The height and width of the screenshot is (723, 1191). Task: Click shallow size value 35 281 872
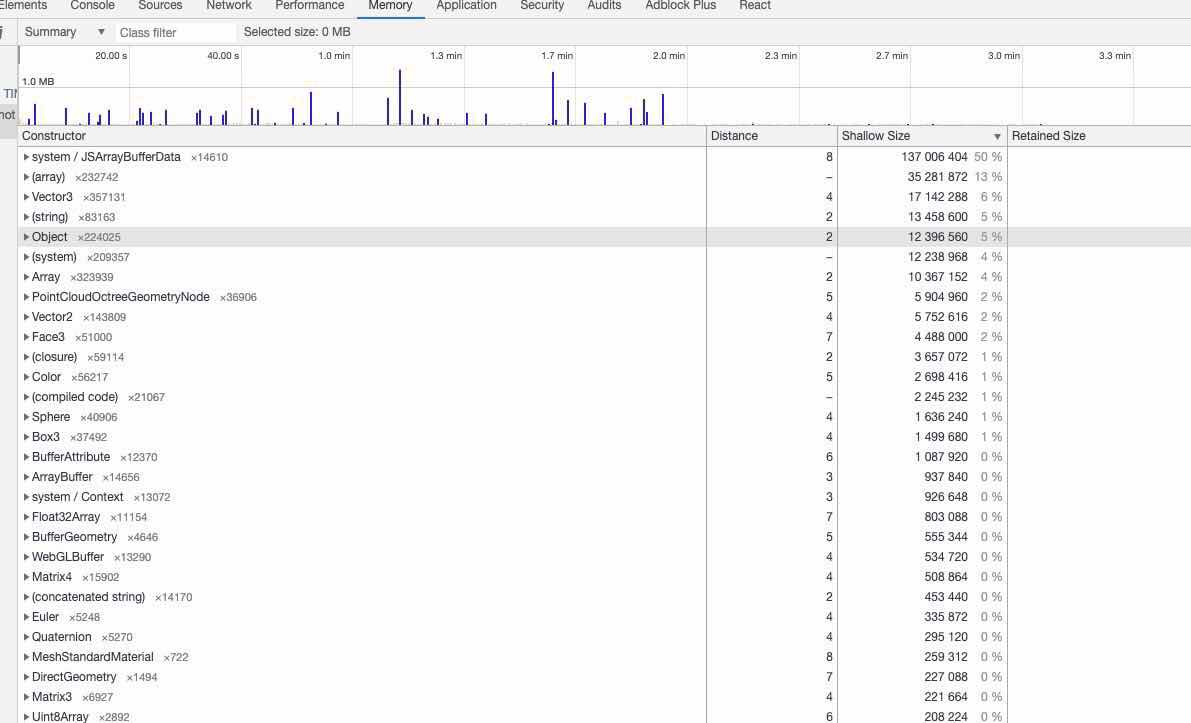937,177
